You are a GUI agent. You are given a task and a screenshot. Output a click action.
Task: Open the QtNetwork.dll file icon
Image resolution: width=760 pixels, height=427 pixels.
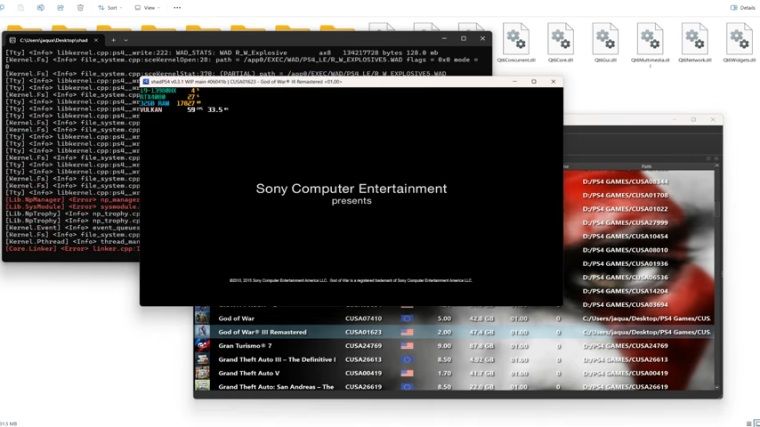click(695, 41)
